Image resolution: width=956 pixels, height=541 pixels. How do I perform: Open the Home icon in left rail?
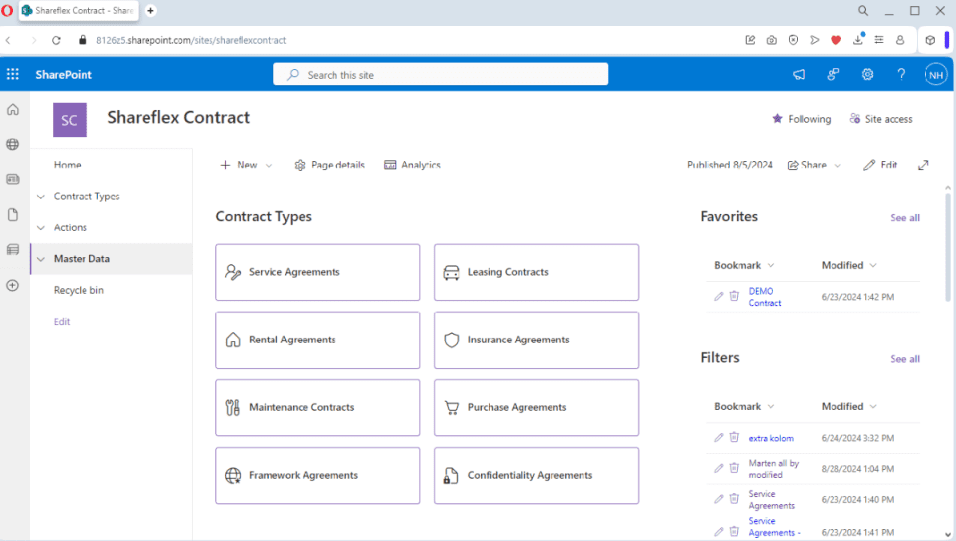coord(13,110)
